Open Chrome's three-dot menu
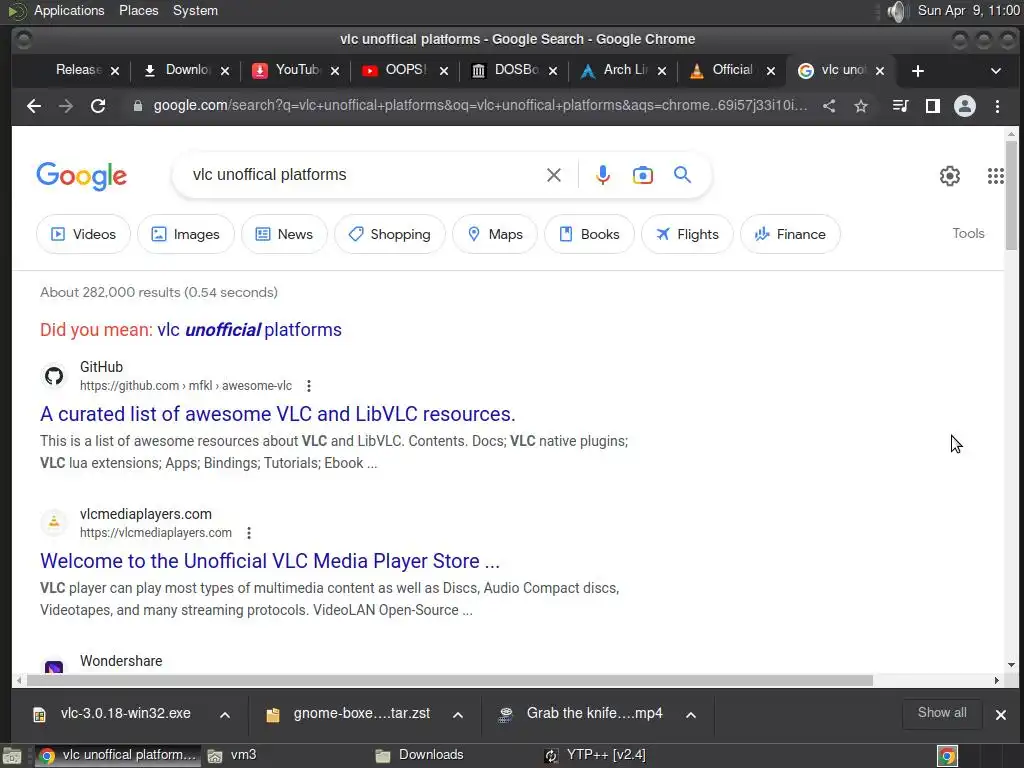The height and width of the screenshot is (768, 1024). tap(997, 106)
